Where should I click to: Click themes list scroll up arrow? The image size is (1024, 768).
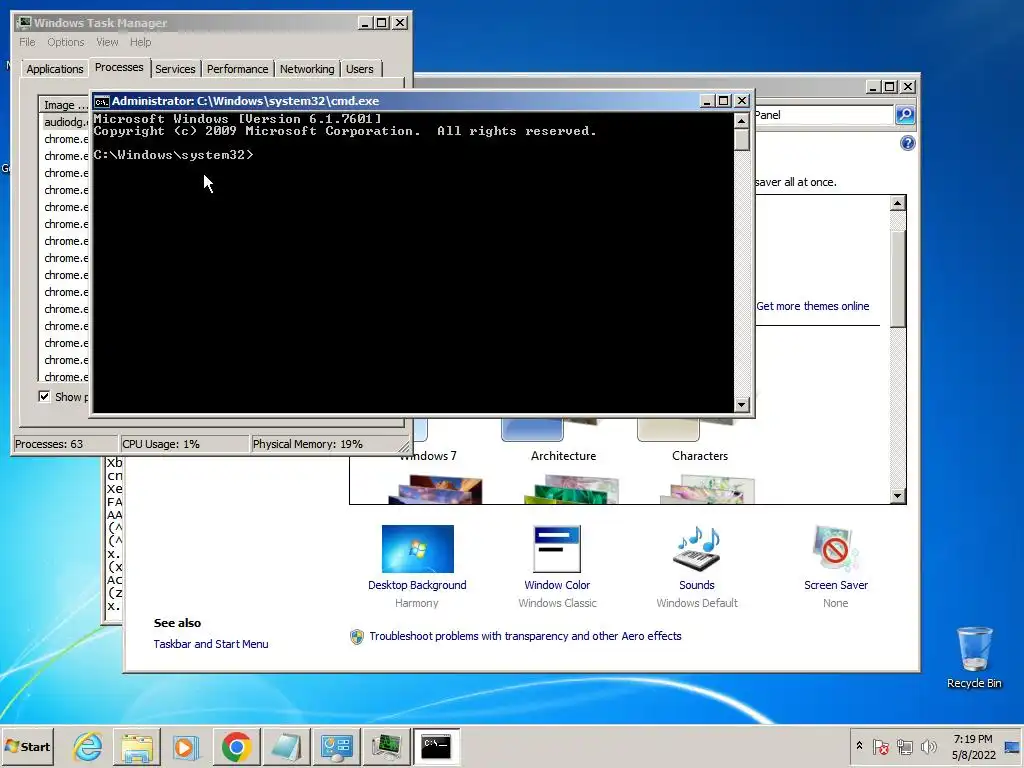point(898,203)
